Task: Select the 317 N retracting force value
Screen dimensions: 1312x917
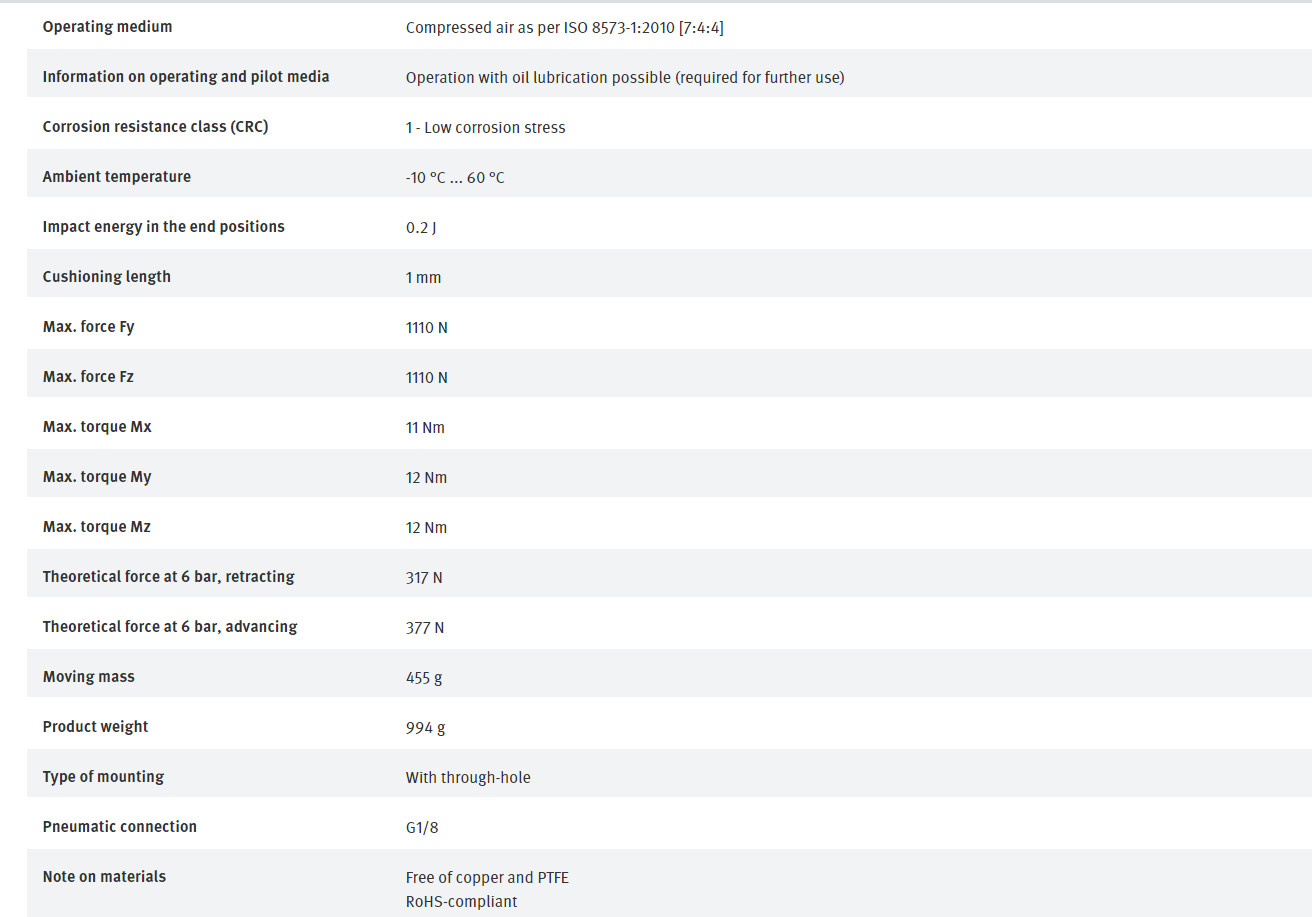Action: (x=424, y=578)
